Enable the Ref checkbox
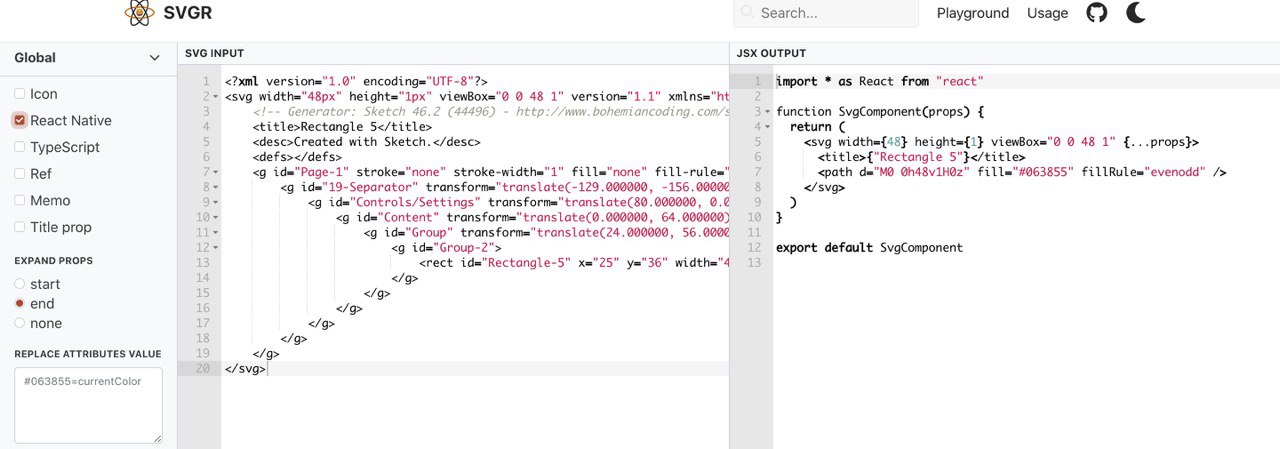This screenshot has width=1280, height=449. tap(20, 174)
